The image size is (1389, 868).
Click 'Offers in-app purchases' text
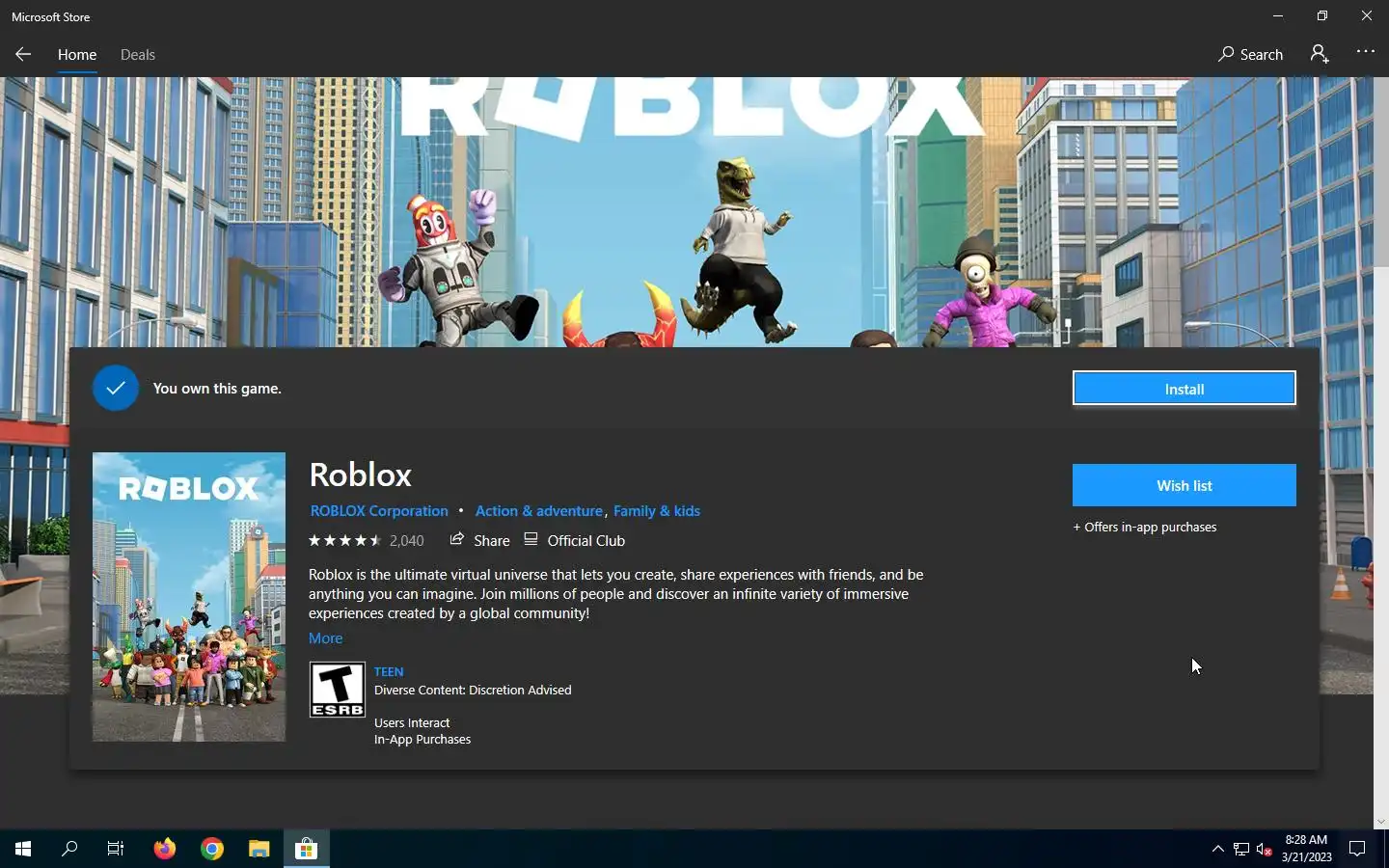[x=1145, y=527]
